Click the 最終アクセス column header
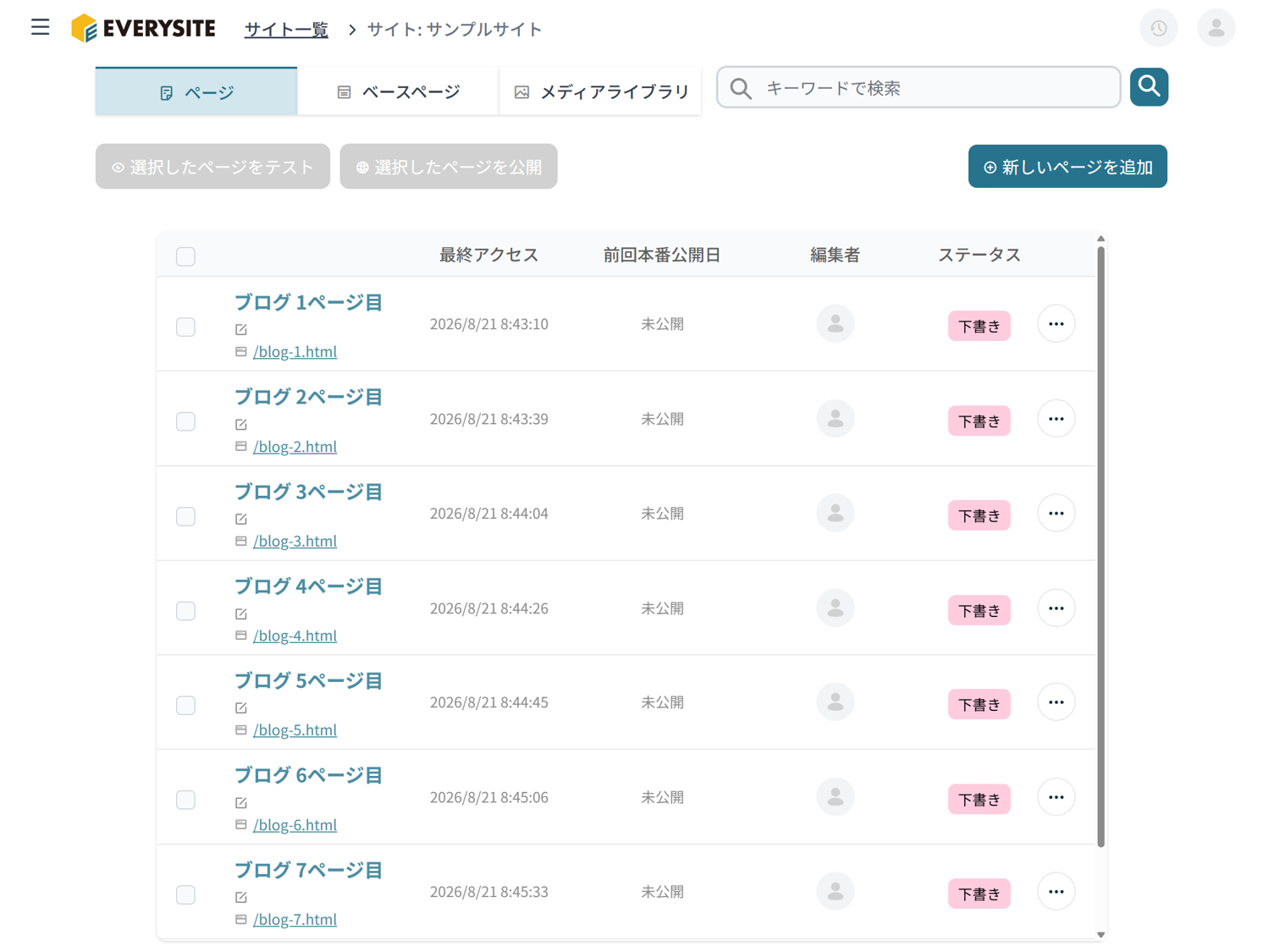Screen dimensions: 1263x952 (x=488, y=255)
